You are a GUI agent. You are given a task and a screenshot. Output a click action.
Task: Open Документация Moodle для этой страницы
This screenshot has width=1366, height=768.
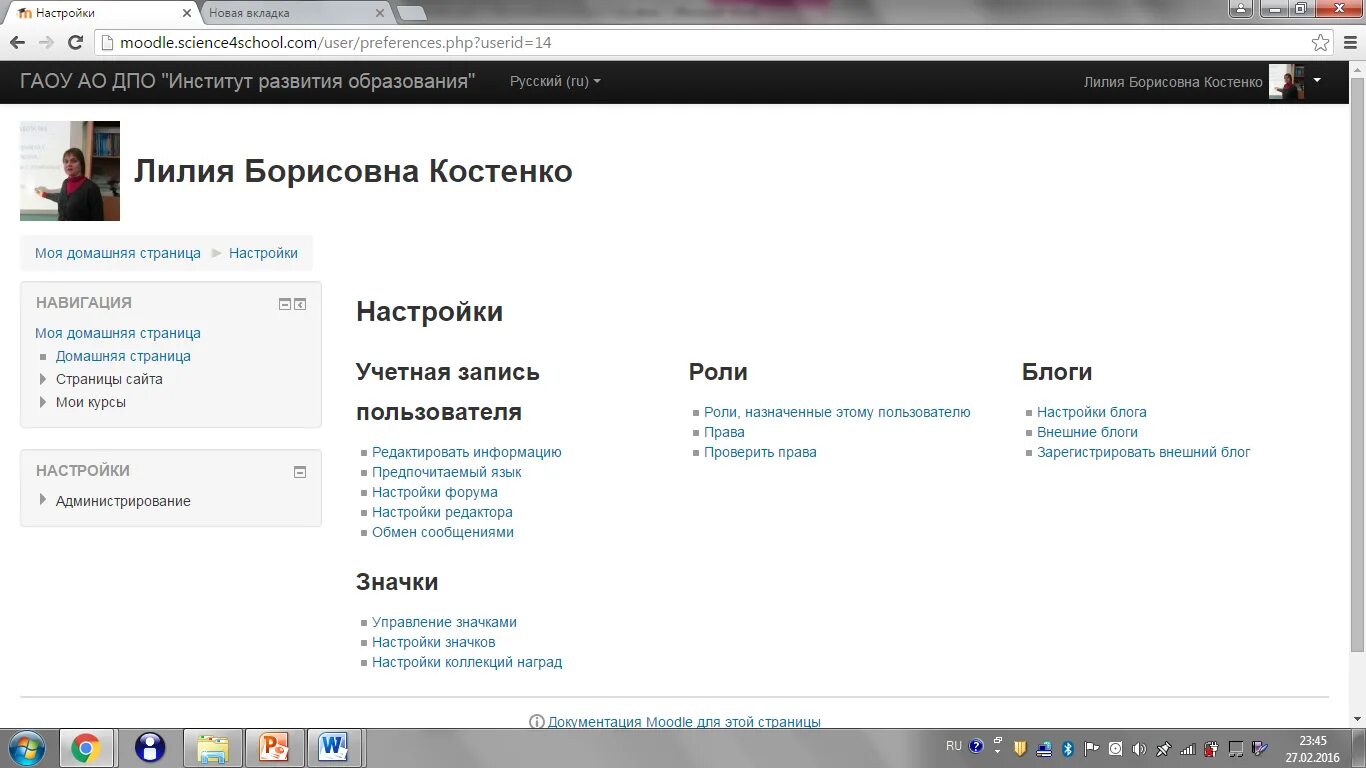684,721
